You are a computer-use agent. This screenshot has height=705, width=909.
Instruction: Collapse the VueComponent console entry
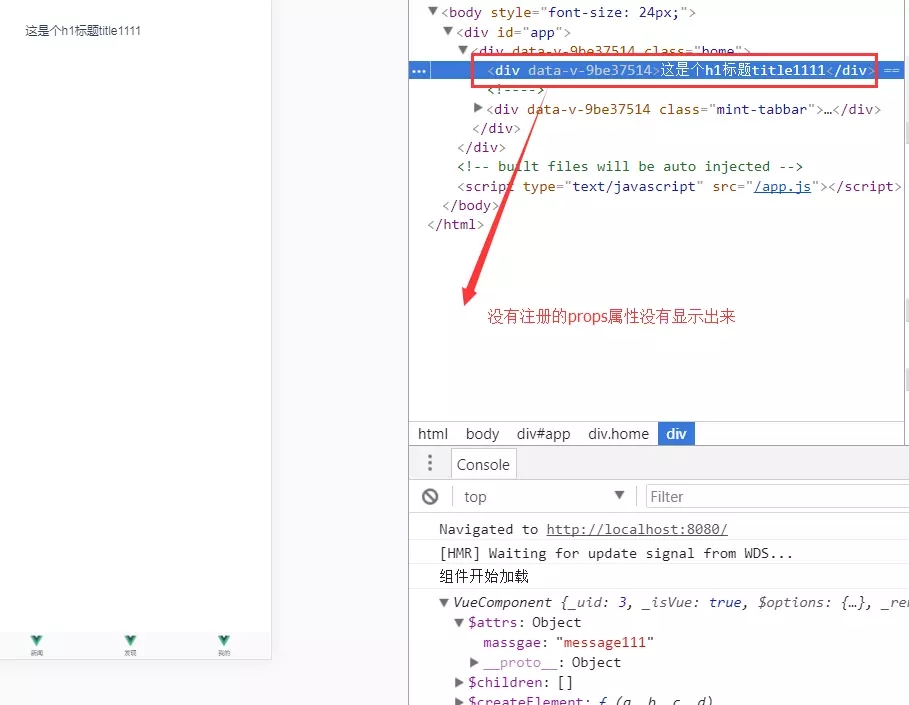443,602
